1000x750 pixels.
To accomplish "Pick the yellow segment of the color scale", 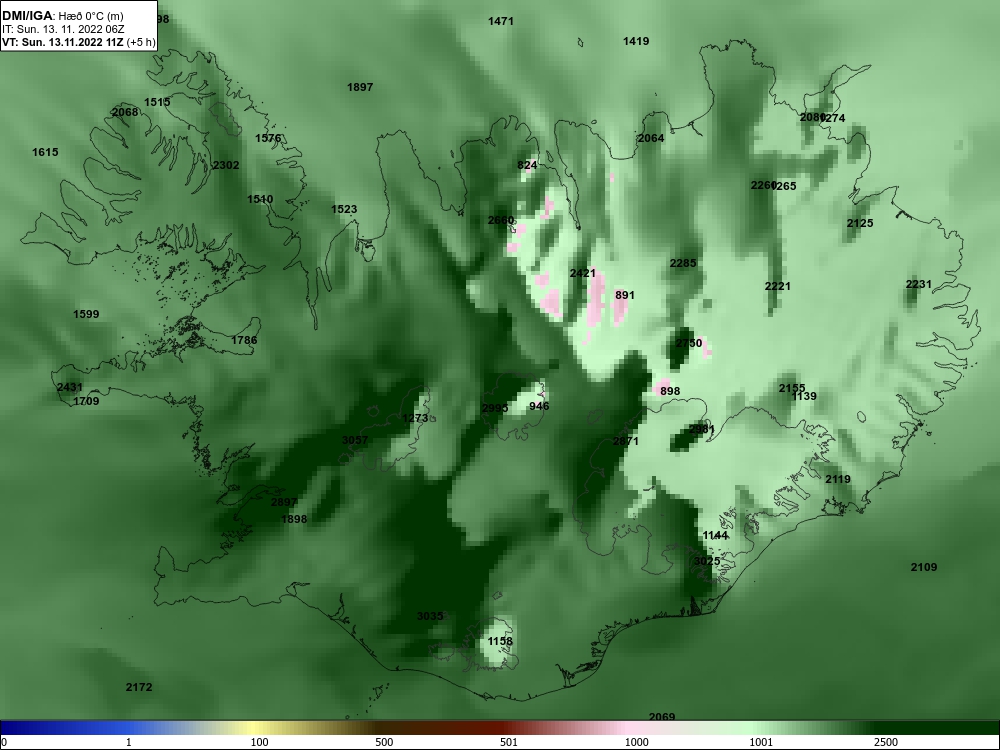I will 255,728.
